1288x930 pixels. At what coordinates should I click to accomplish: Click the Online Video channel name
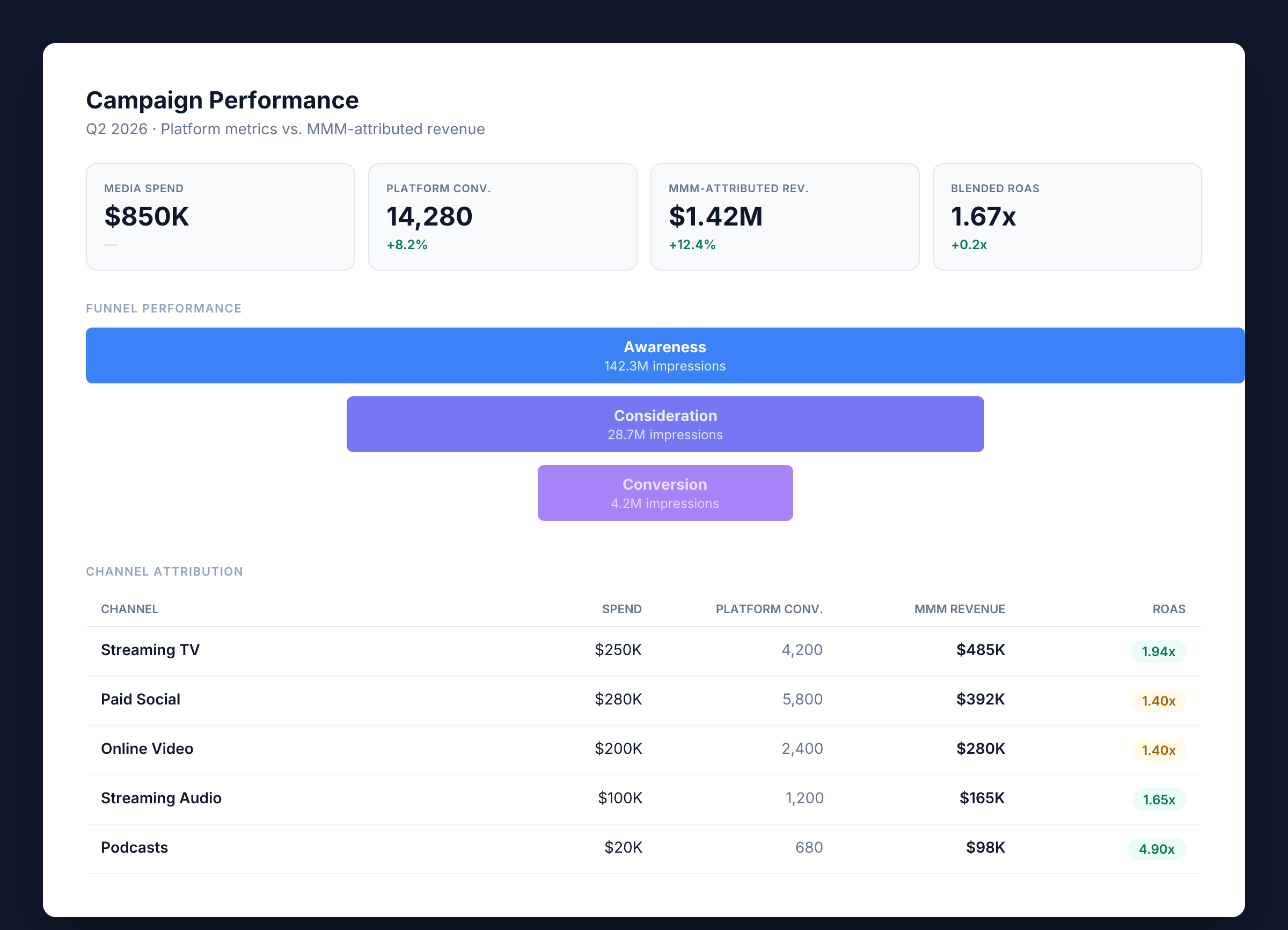(147, 749)
